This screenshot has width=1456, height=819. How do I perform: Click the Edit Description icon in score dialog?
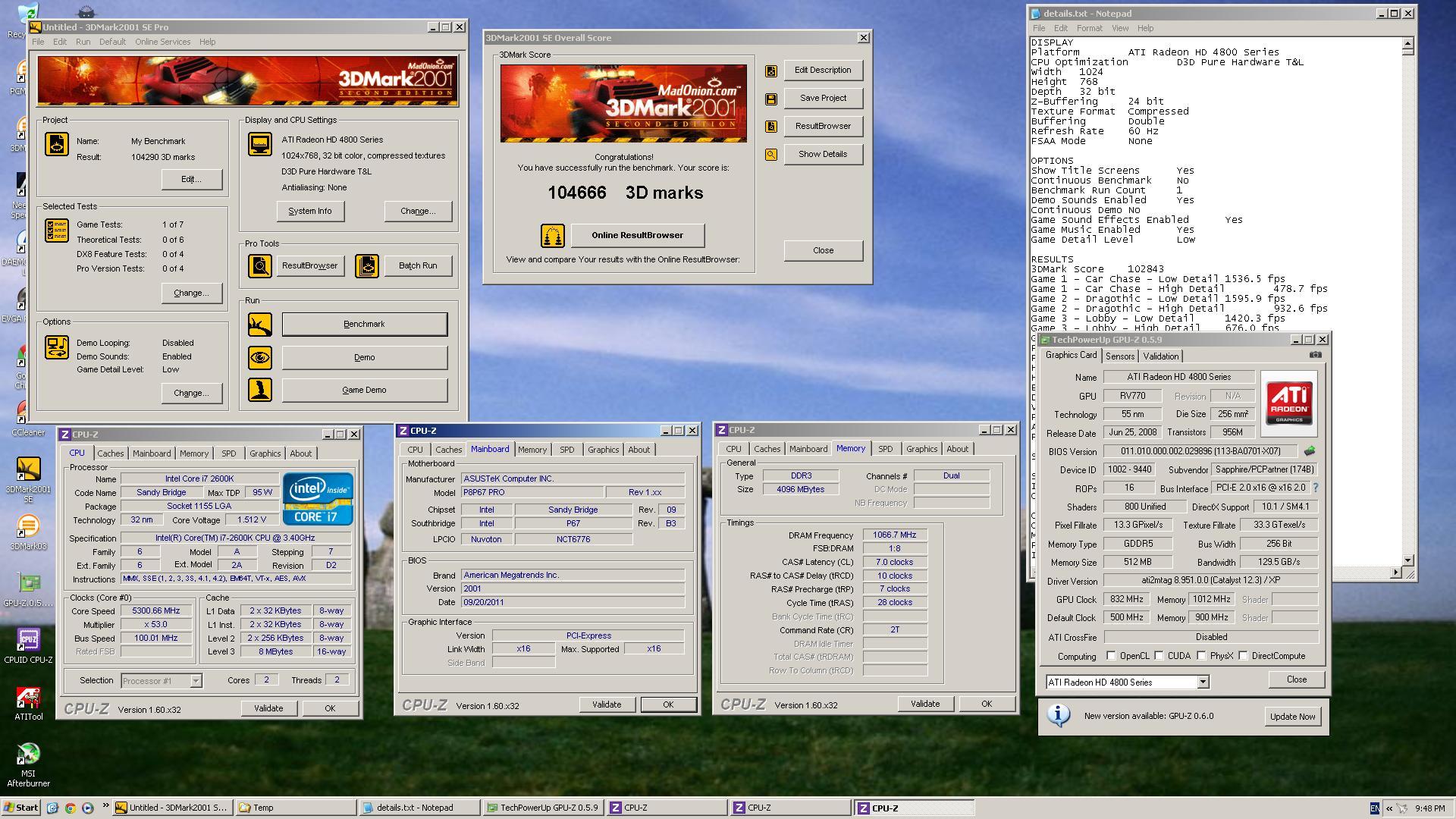click(x=771, y=71)
